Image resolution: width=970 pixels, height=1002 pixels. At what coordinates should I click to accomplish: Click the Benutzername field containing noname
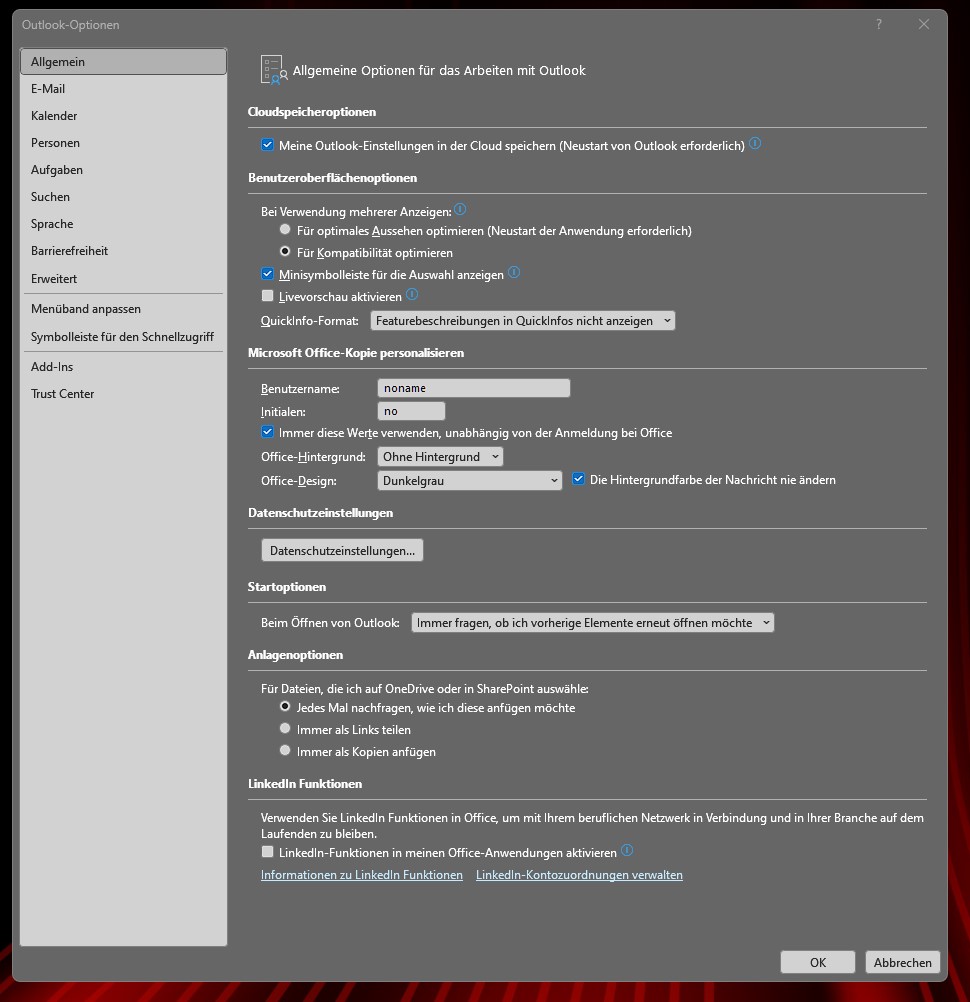click(x=473, y=388)
